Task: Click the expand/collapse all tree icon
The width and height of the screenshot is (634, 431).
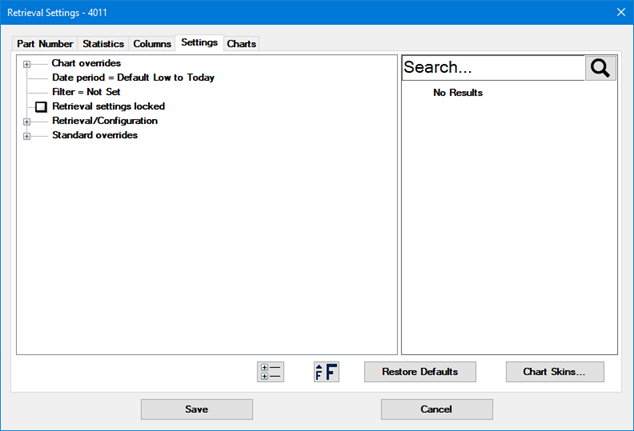Action: (270, 372)
